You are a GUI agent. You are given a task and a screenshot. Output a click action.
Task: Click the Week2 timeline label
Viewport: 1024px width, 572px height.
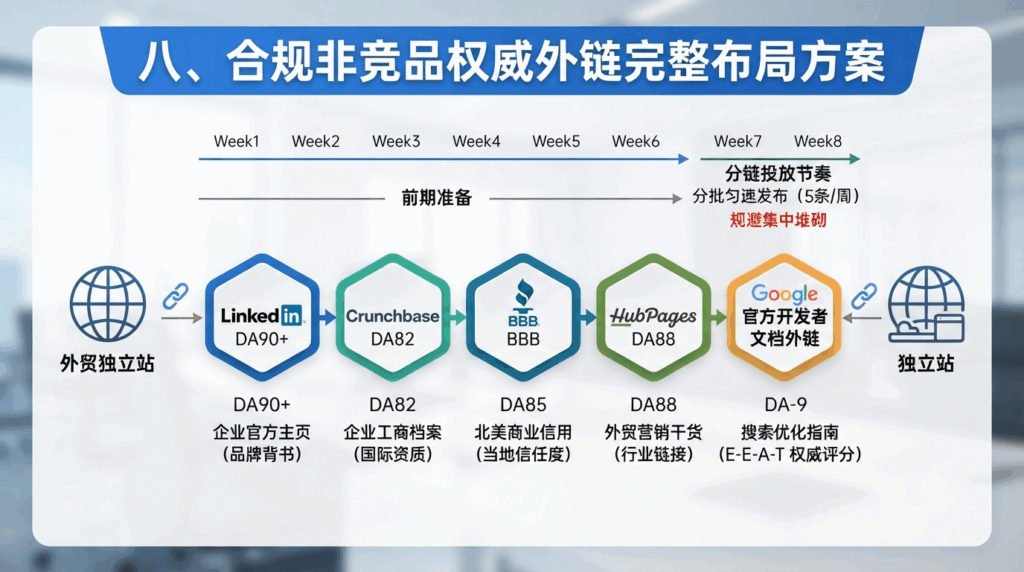[315, 141]
